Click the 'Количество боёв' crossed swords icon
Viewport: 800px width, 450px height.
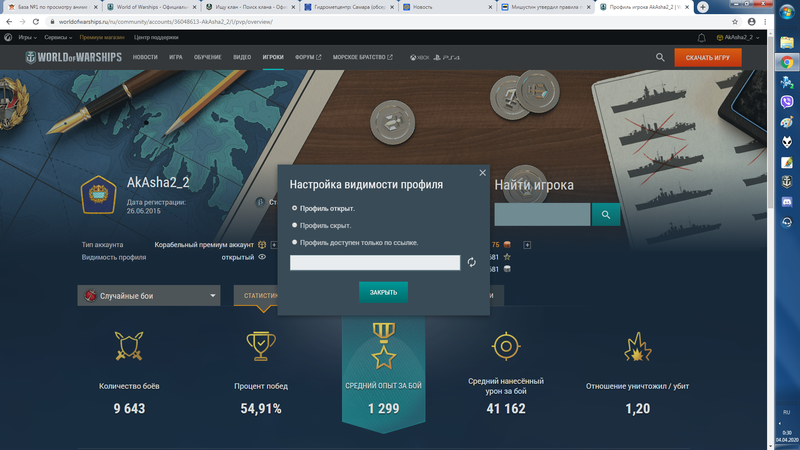pos(129,346)
